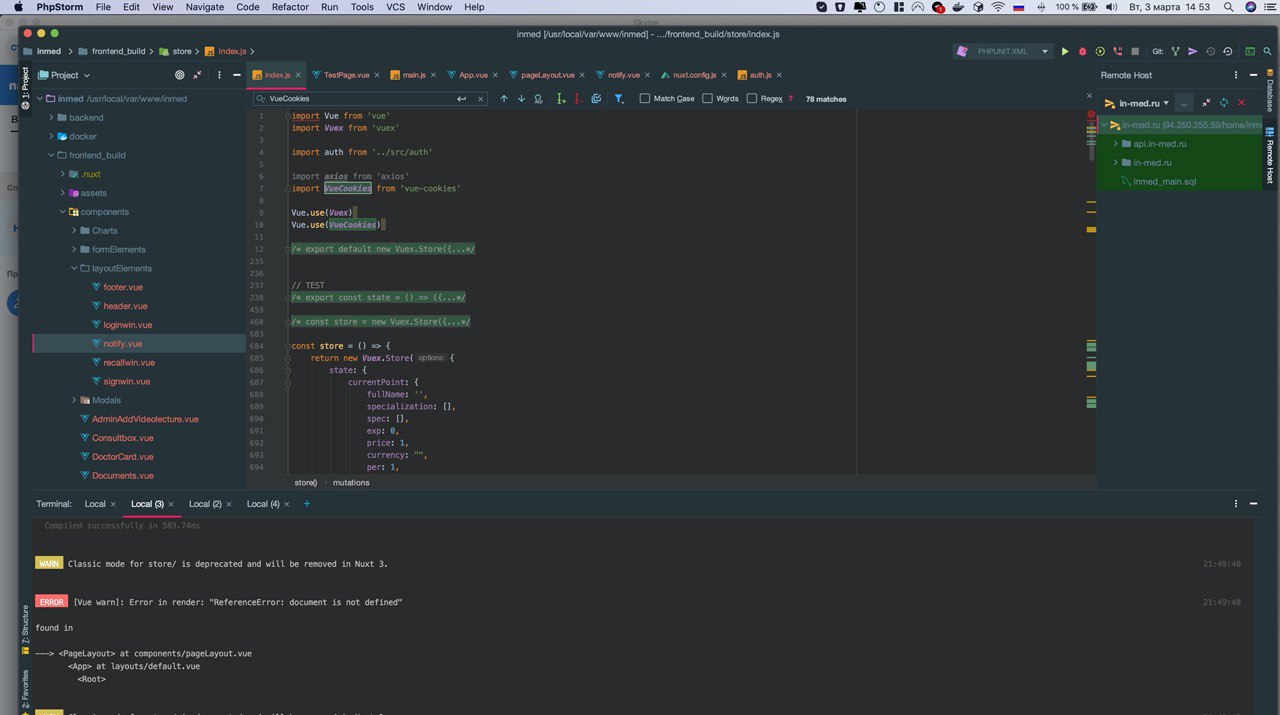Enable the Regex checkbox

[752, 98]
